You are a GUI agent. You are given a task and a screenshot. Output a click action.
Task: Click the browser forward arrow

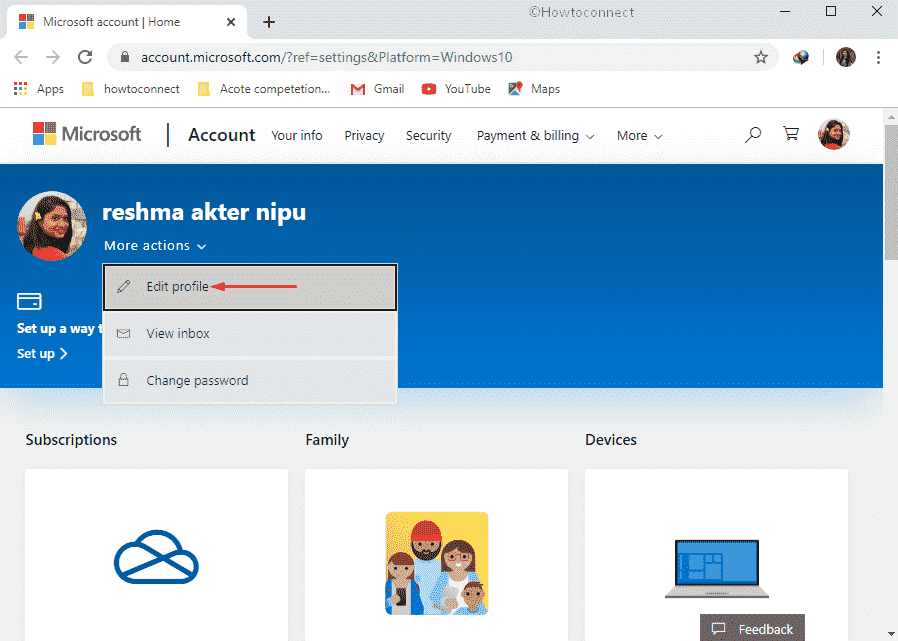tap(53, 57)
